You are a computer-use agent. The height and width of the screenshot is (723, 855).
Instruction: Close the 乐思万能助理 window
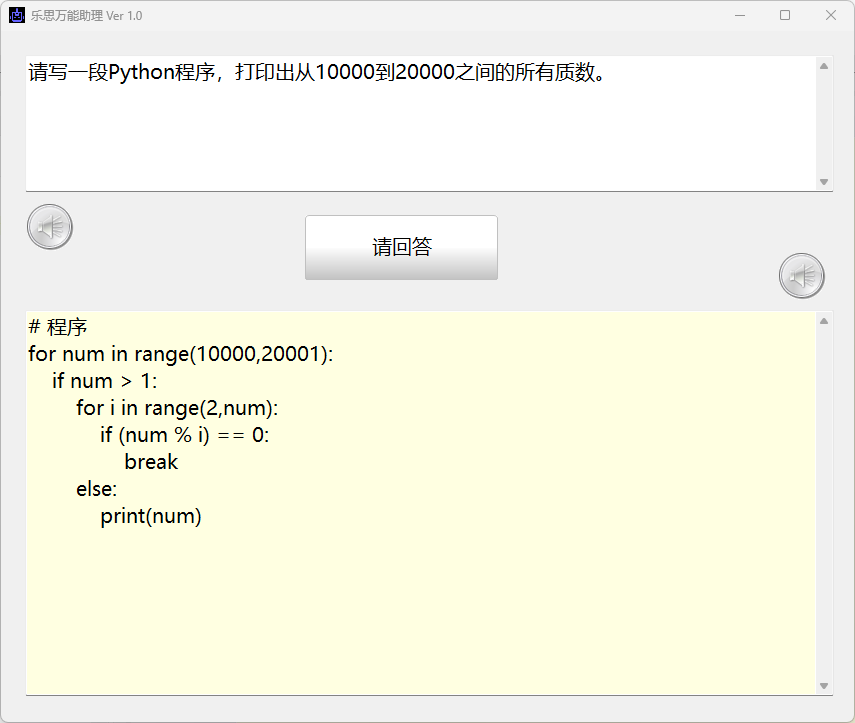(831, 15)
